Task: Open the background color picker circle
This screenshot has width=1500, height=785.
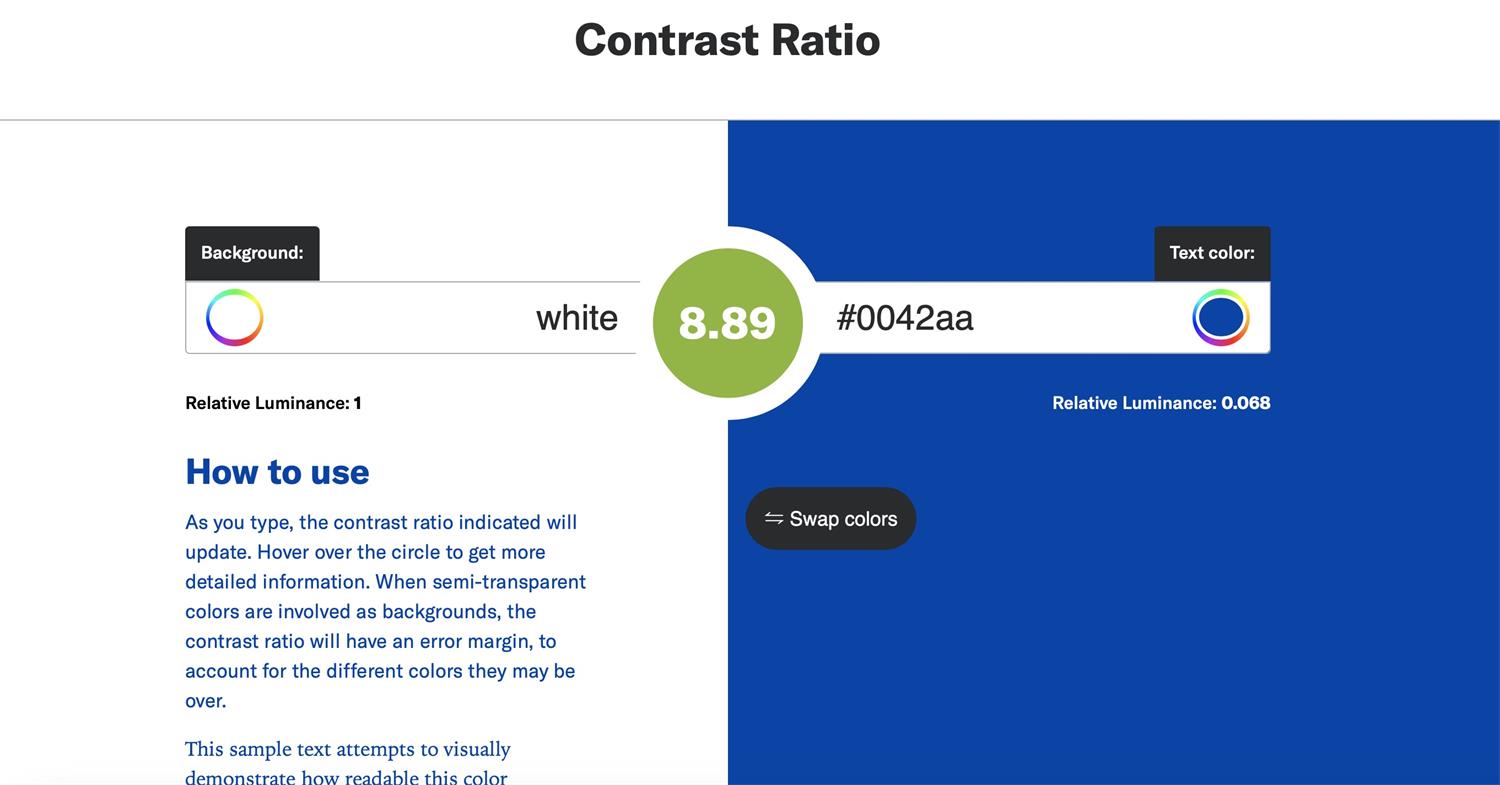Action: [234, 318]
